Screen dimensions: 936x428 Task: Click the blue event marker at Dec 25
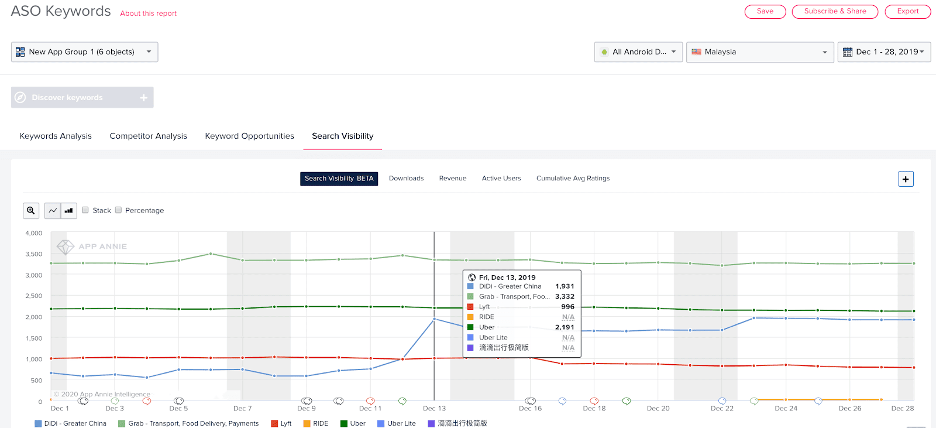[818, 401]
